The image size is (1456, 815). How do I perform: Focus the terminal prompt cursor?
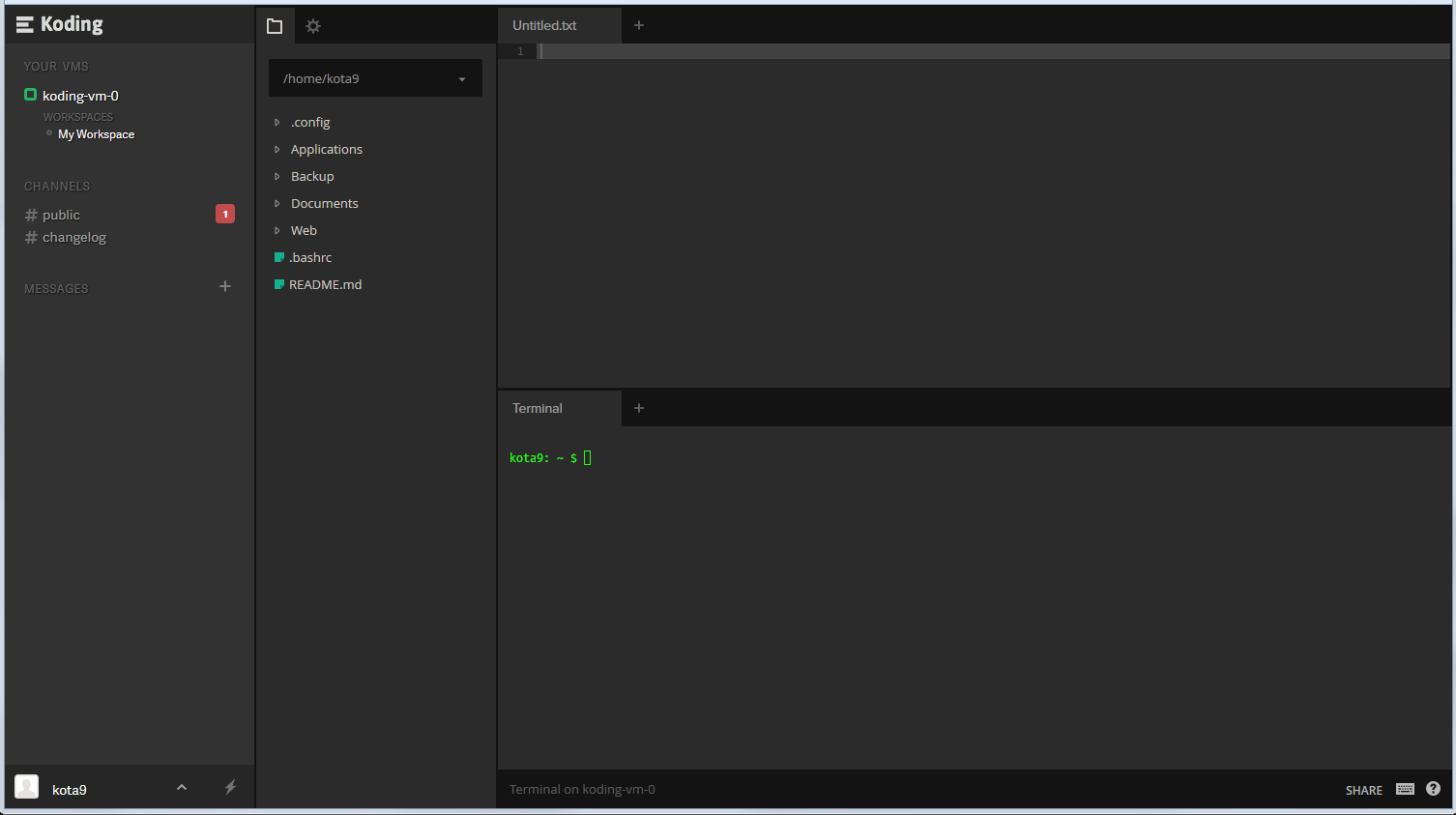point(588,457)
